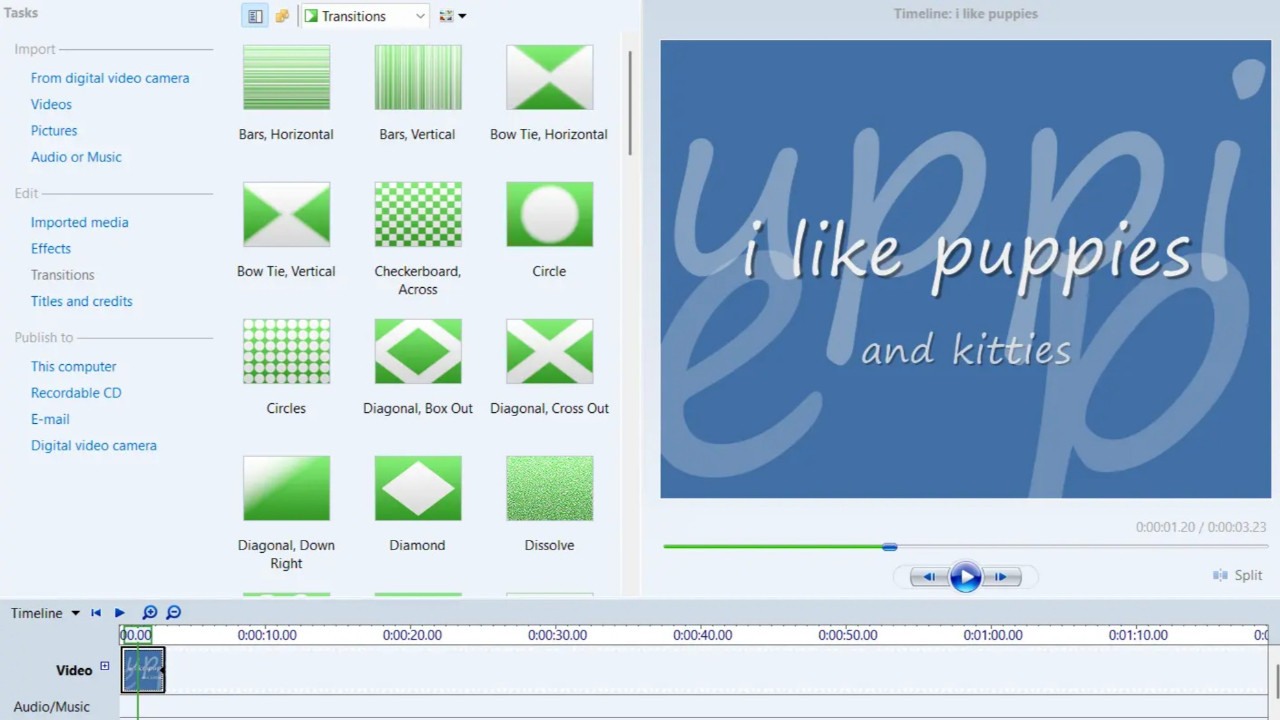Click the Video track label

point(74,670)
